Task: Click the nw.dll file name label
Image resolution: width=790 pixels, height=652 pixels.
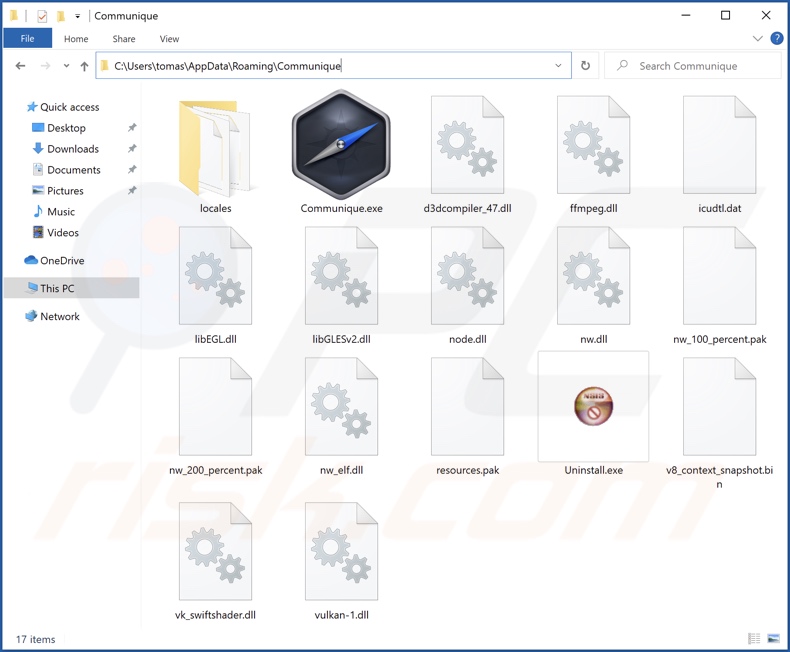Action: point(594,339)
